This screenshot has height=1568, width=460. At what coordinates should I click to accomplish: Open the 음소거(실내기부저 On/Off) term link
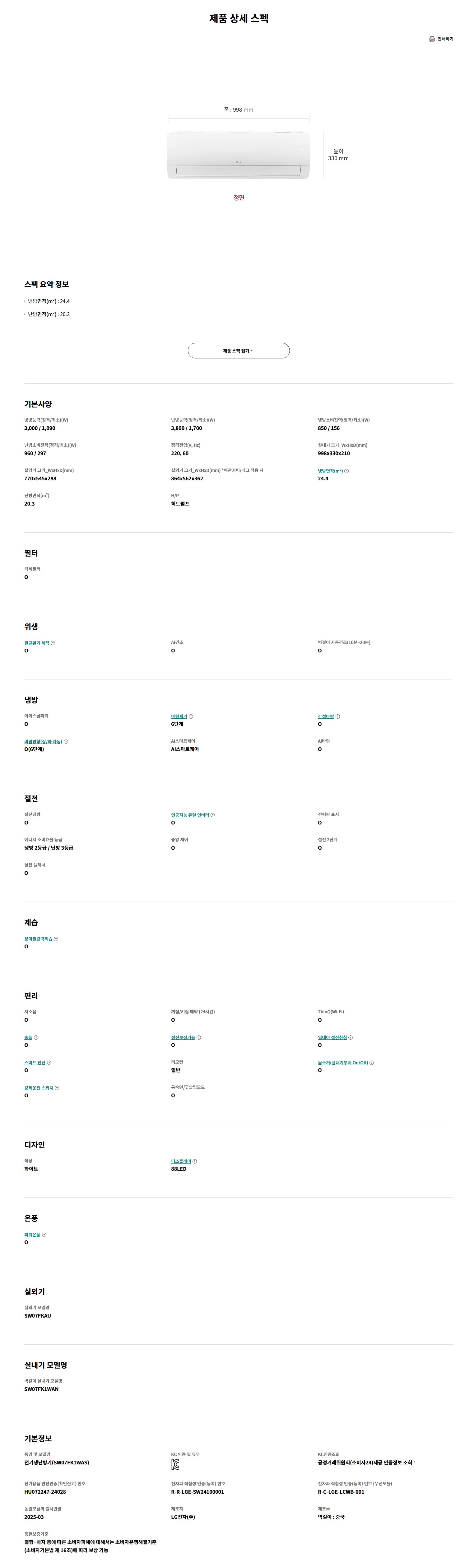[x=342, y=1063]
